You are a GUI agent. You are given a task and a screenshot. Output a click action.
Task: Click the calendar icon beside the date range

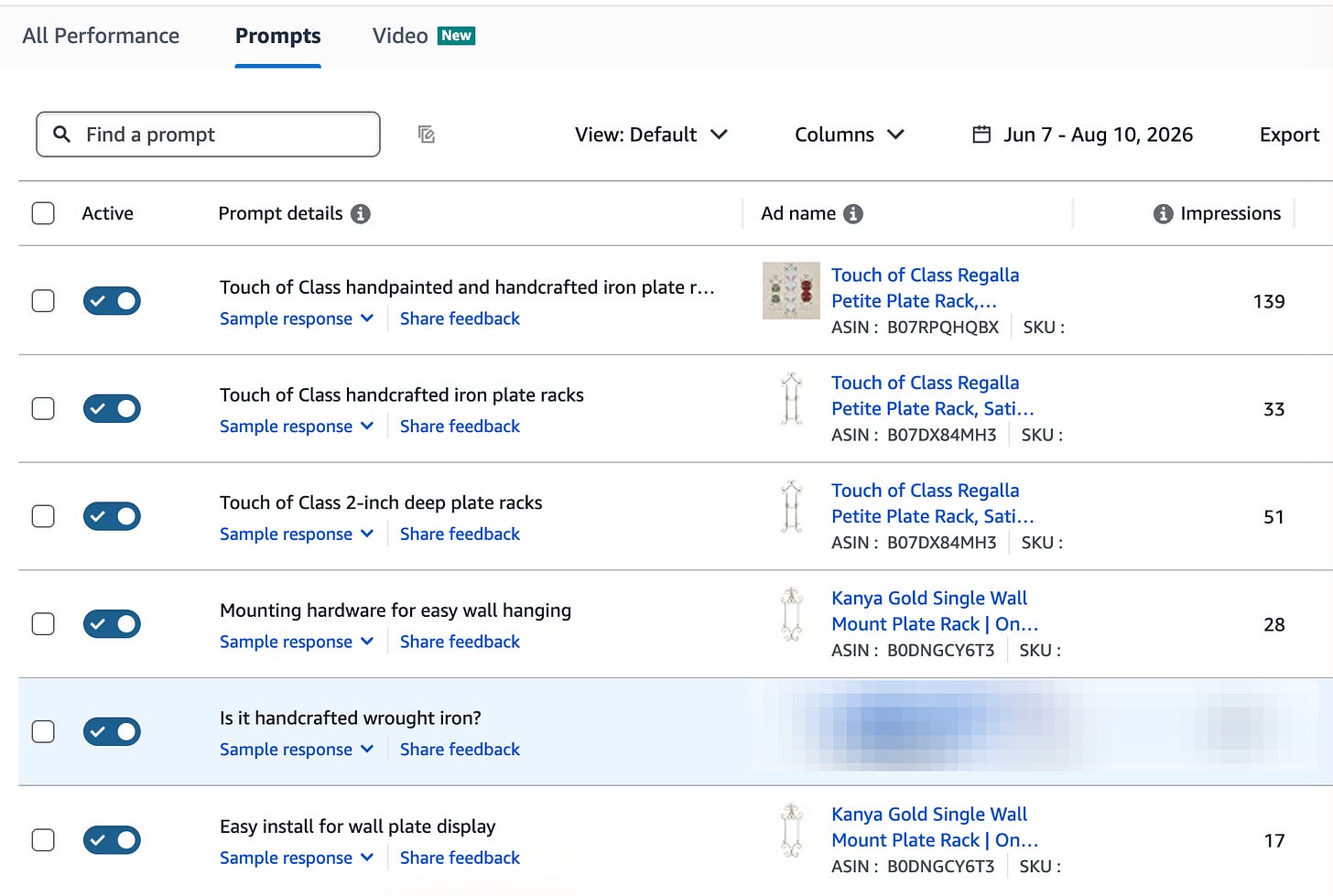[981, 135]
